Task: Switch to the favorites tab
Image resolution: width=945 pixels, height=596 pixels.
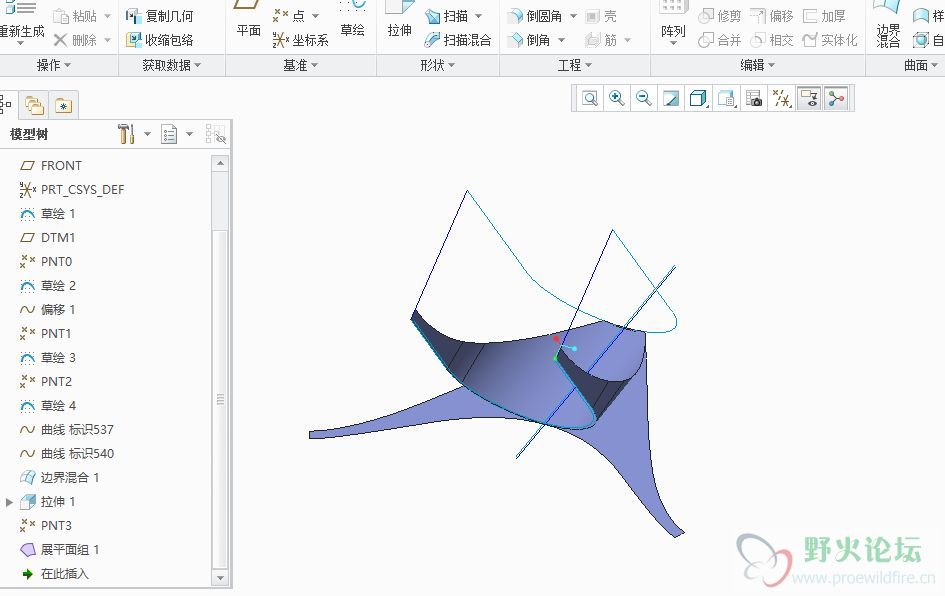Action: [x=63, y=106]
